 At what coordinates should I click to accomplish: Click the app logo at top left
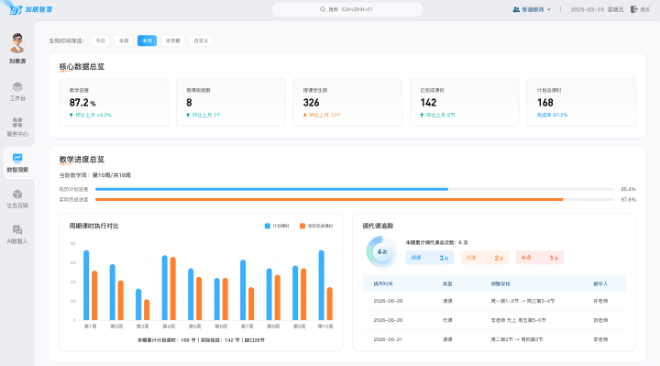(x=31, y=9)
